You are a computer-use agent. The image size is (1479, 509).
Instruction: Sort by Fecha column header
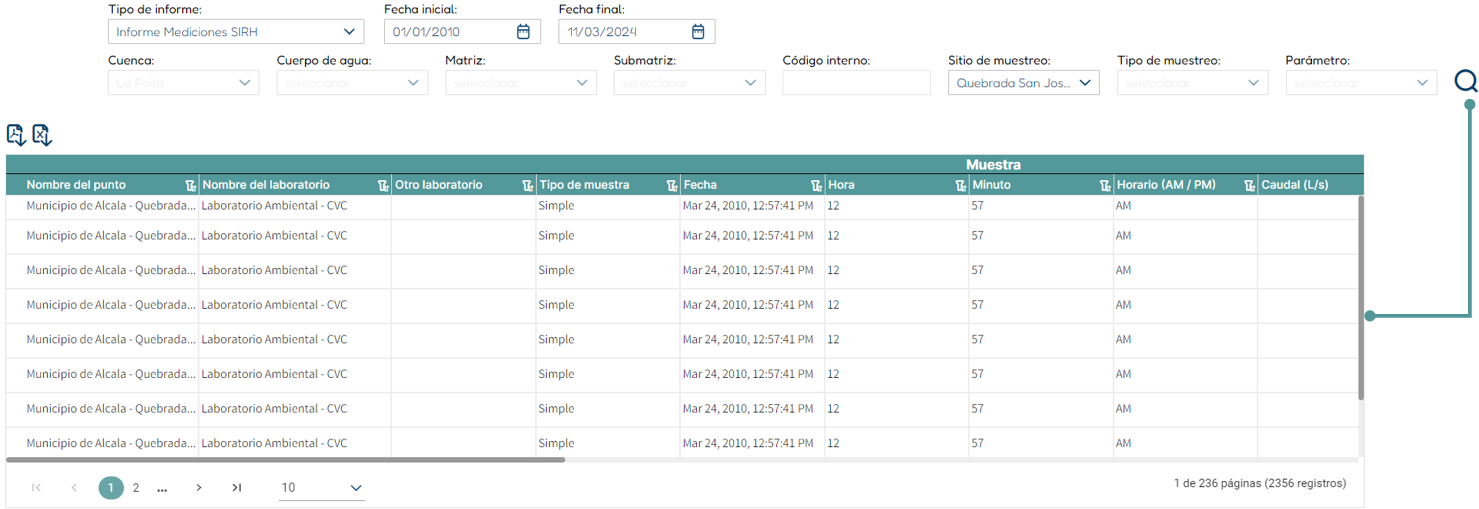[x=700, y=185]
